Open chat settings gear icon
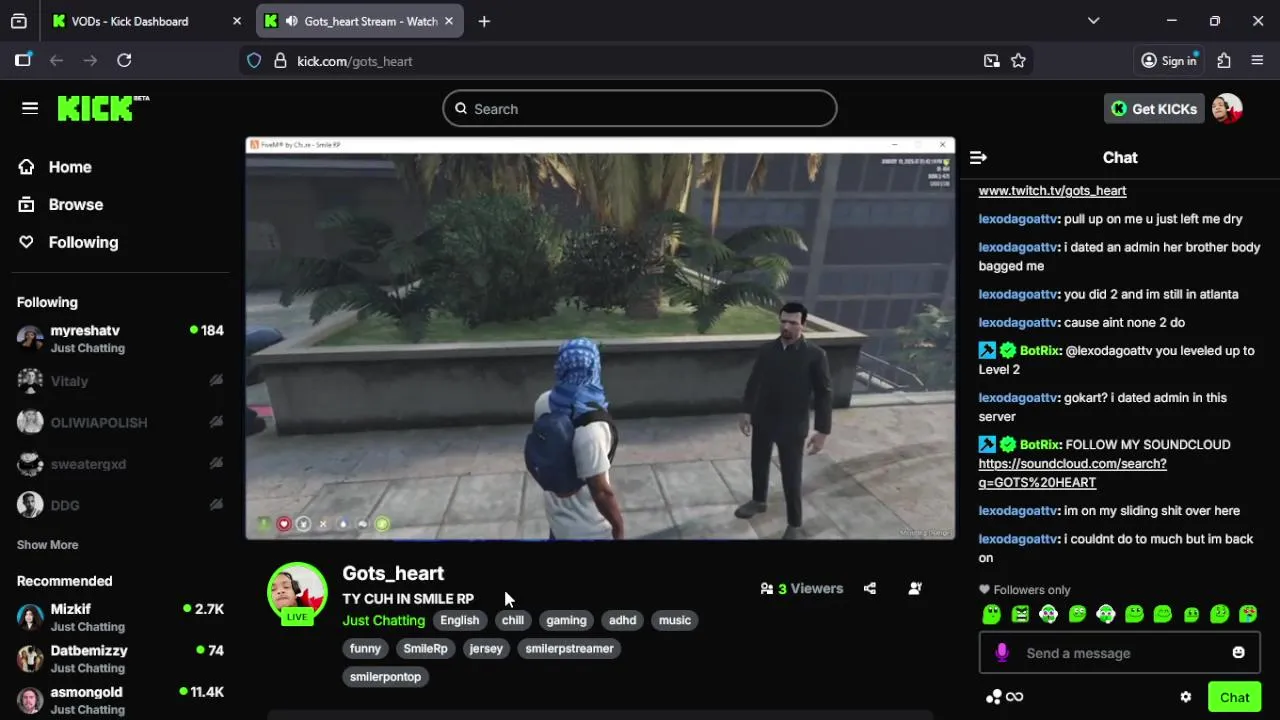The width and height of the screenshot is (1280, 720). (x=1186, y=698)
